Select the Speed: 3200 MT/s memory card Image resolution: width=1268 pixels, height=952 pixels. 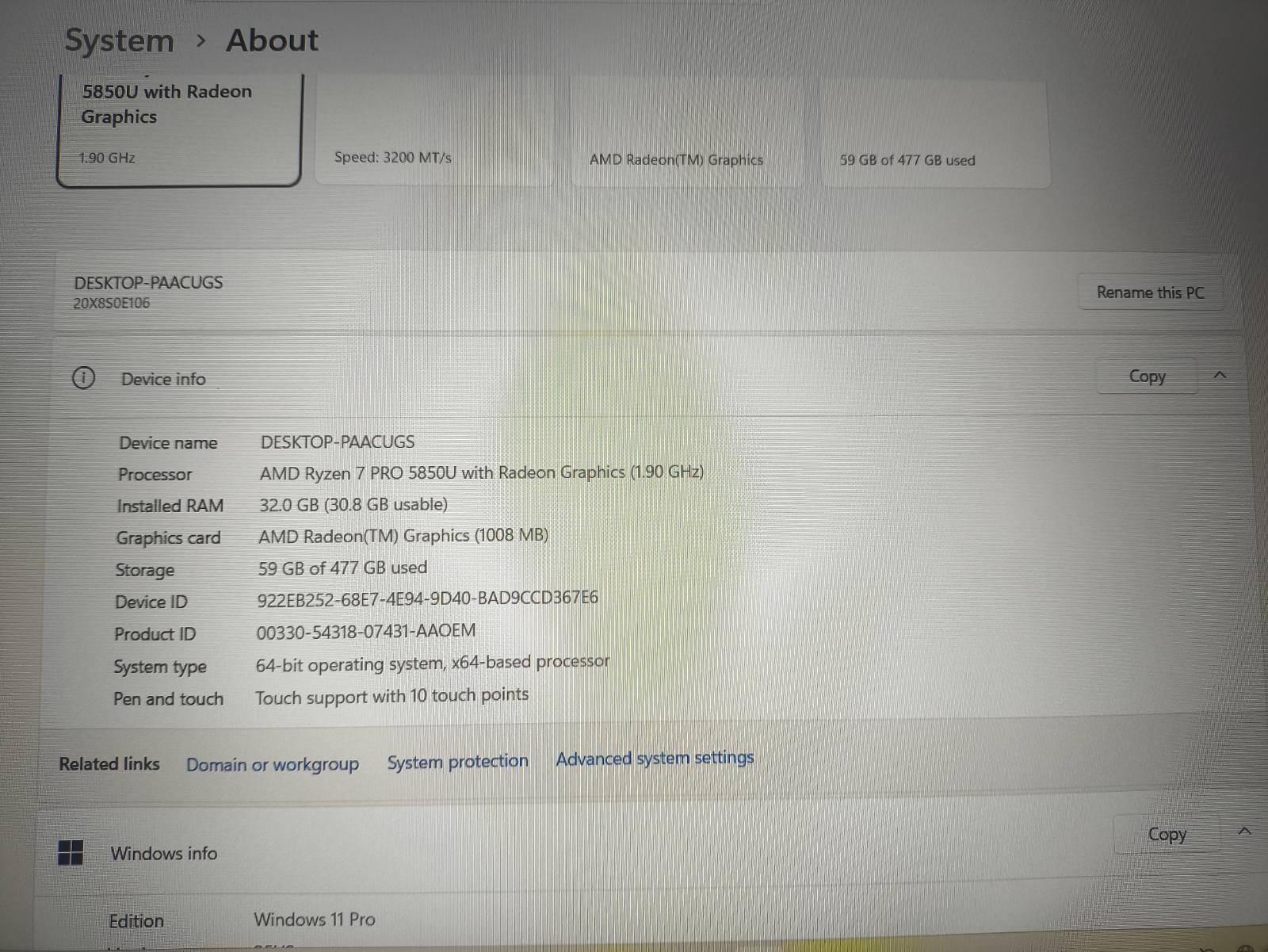pyautogui.click(x=433, y=131)
